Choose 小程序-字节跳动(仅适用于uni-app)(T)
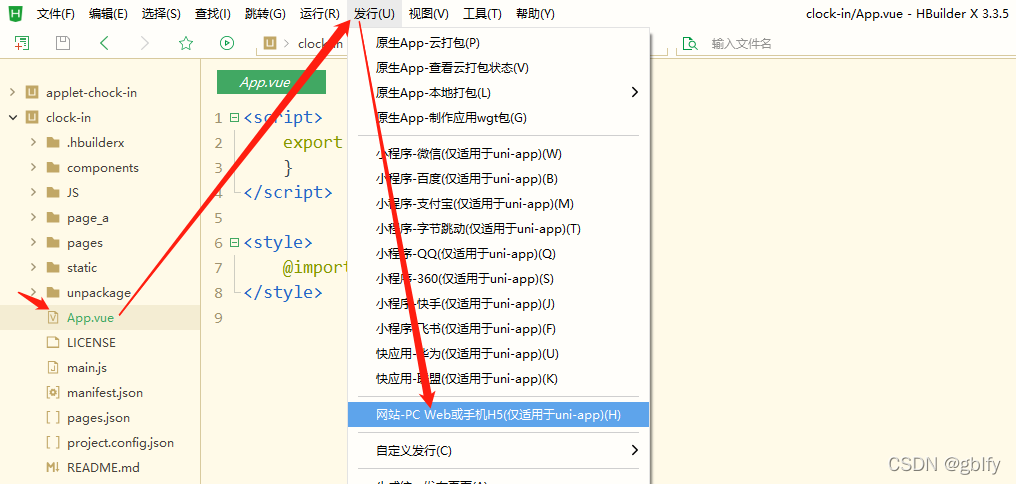Viewport: 1016px width, 484px height. pos(498,229)
